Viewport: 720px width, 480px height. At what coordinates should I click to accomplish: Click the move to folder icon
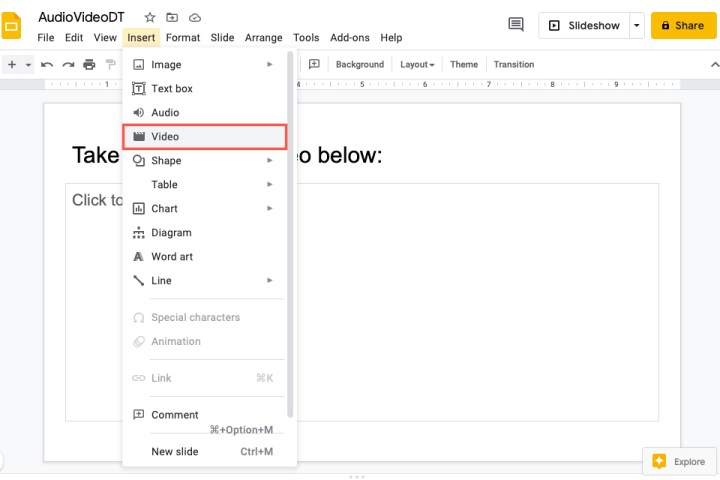(172, 17)
